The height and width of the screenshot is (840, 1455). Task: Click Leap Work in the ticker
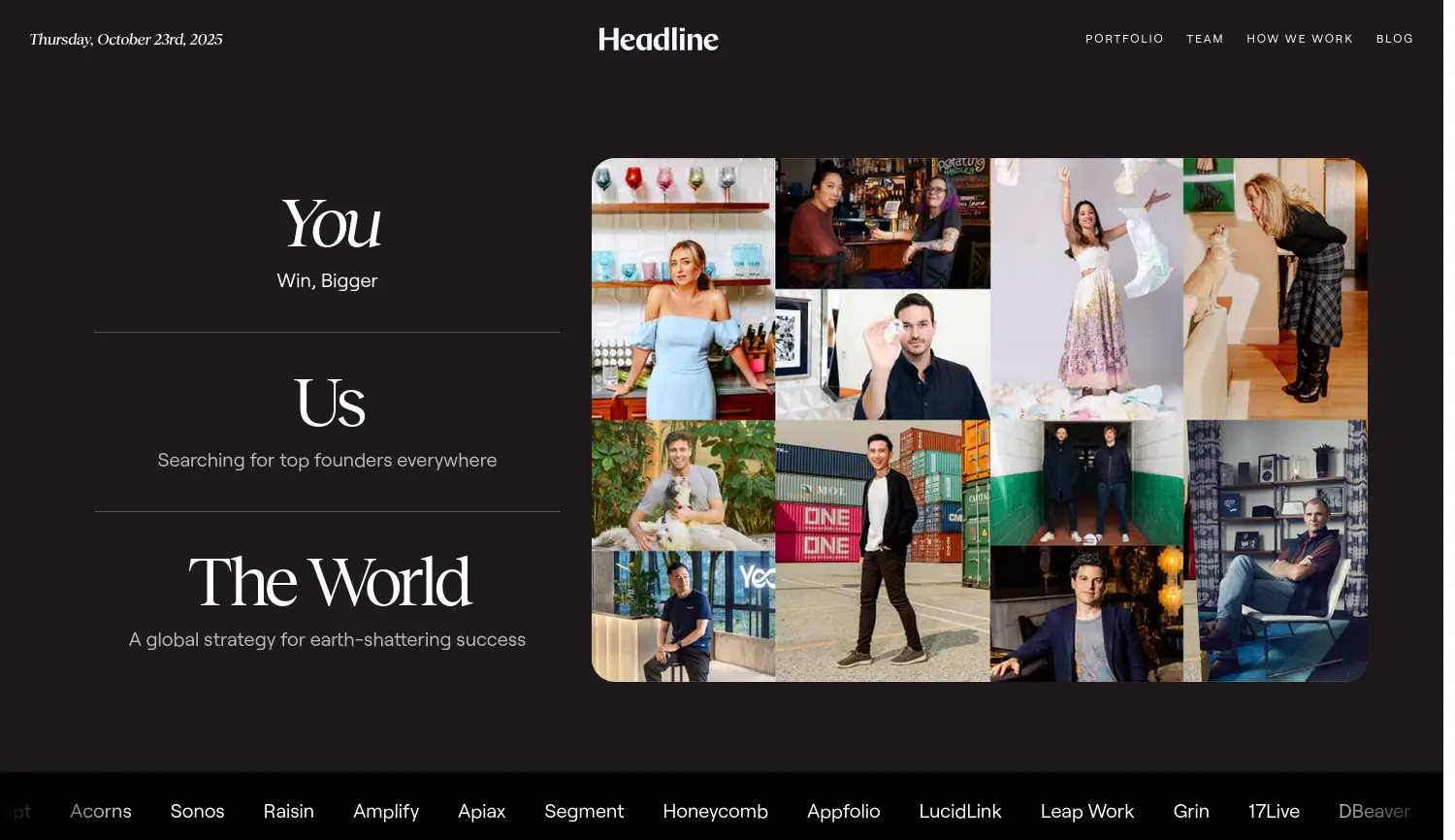tap(1086, 811)
